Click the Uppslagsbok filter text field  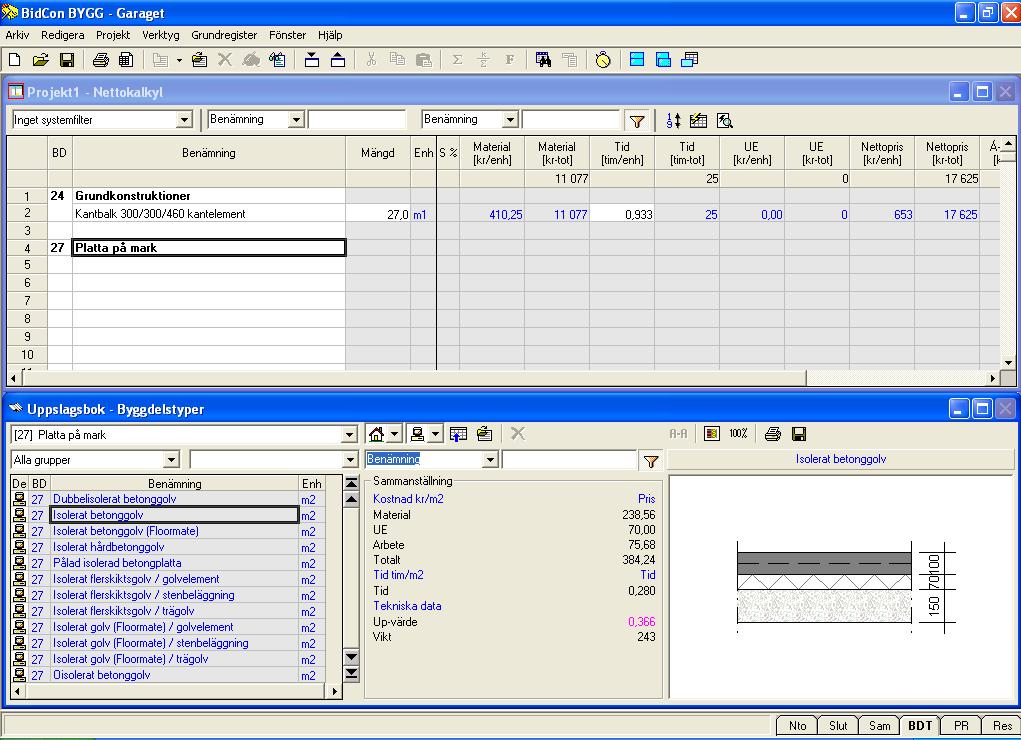click(569, 460)
